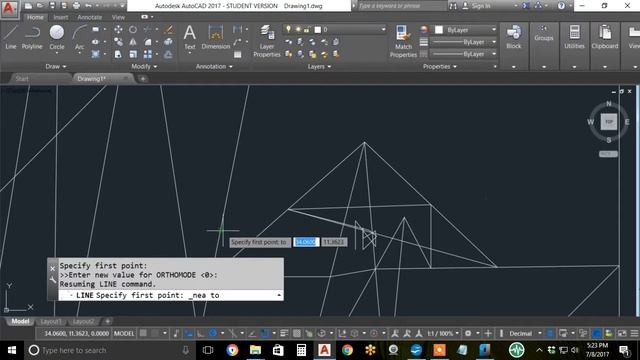Switch to the Annotate ribbon tab

tap(90, 17)
